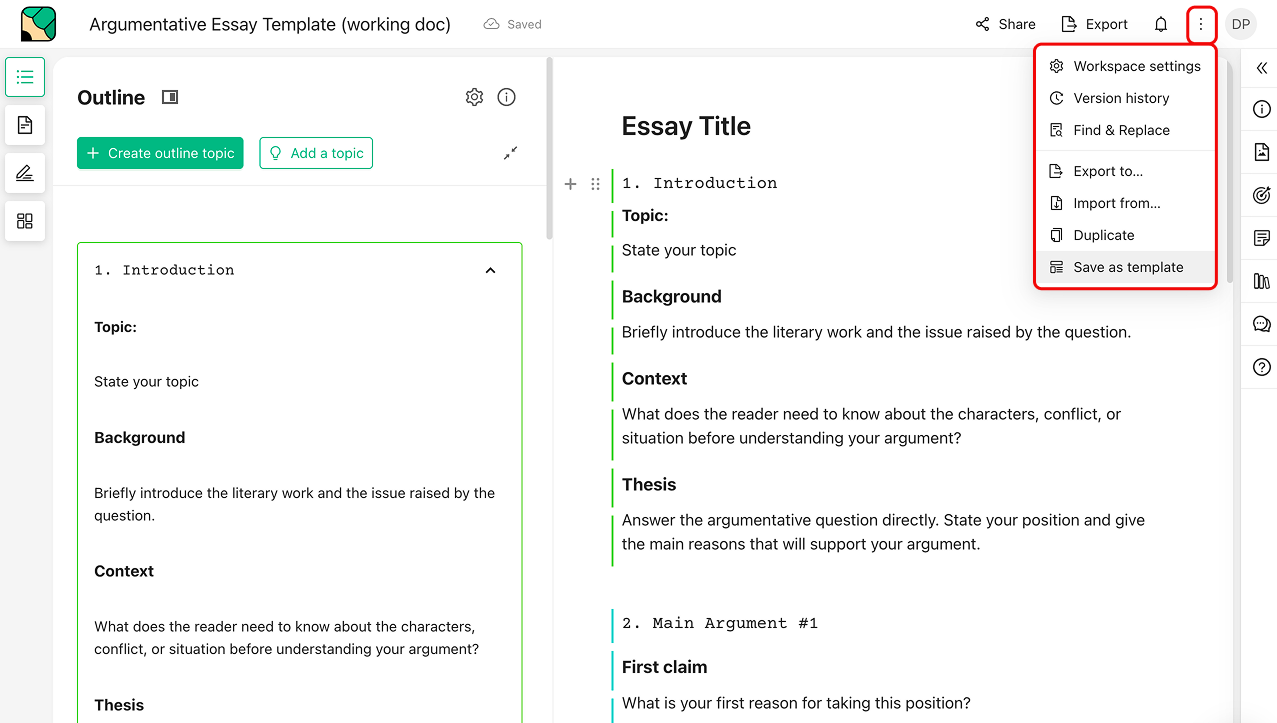Open target goals icon in right sidebar
The height and width of the screenshot is (723, 1277).
pyautogui.click(x=1262, y=195)
